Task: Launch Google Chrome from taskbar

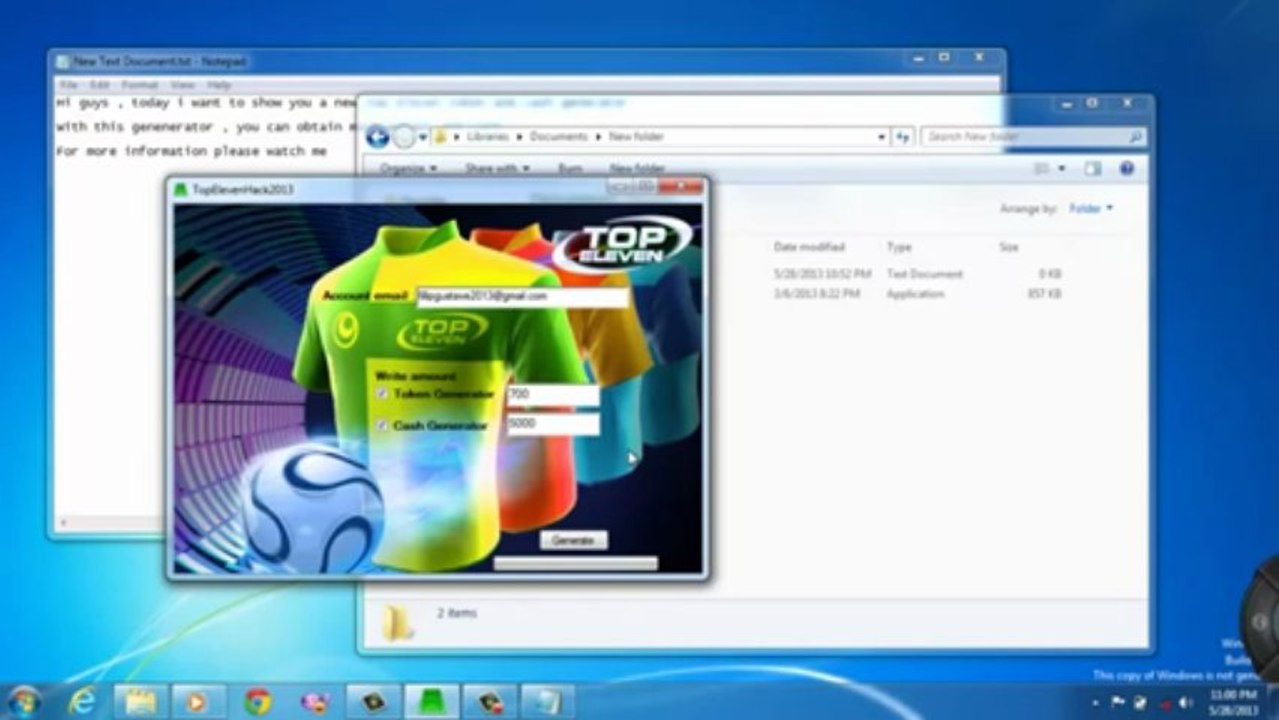Action: pyautogui.click(x=257, y=702)
